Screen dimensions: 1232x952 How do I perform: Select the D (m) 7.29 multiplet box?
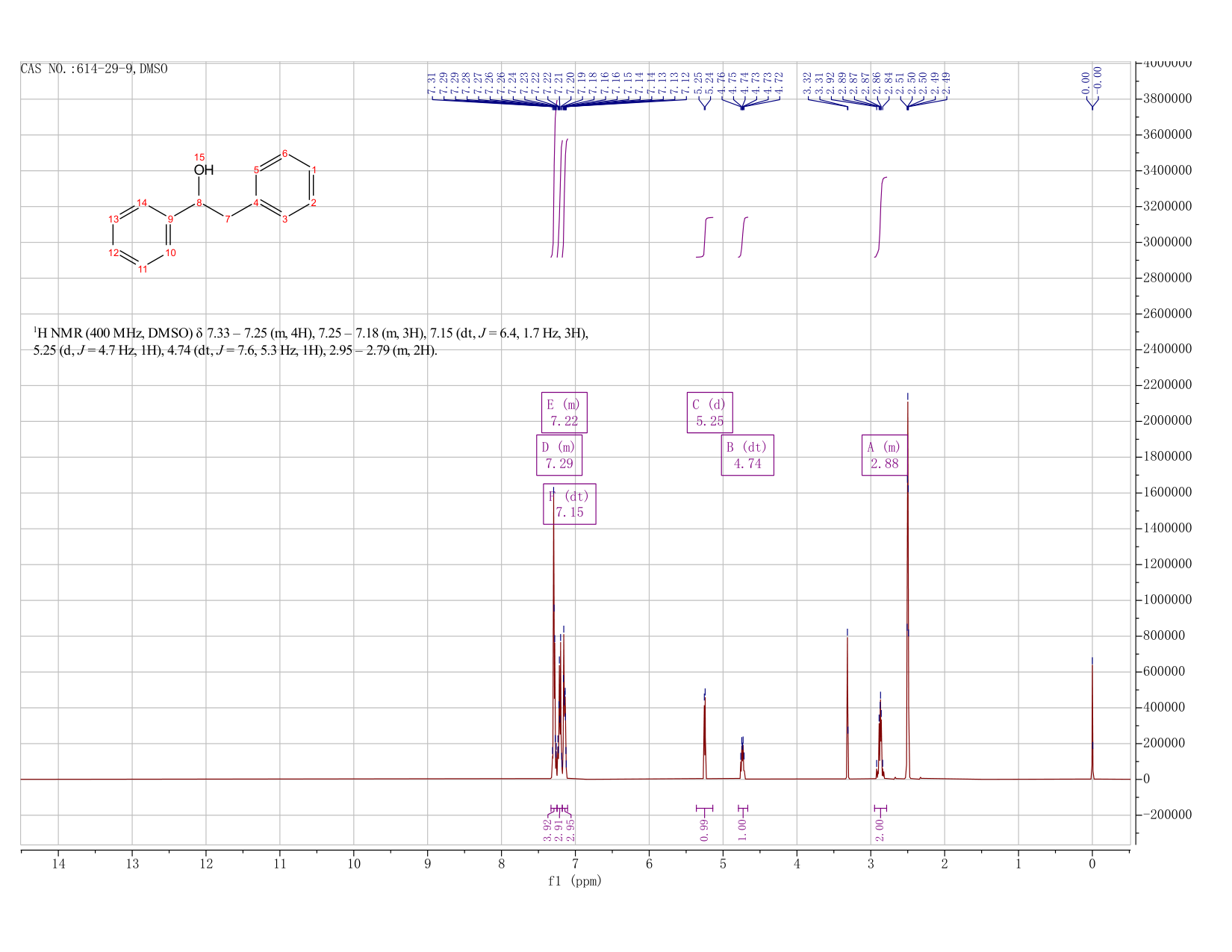coord(559,455)
